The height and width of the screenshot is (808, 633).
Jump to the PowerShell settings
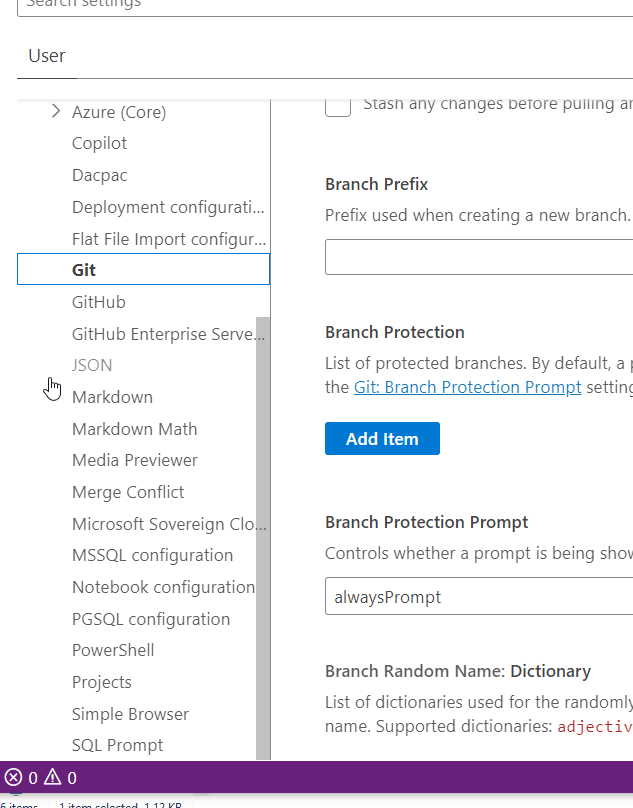click(x=113, y=650)
